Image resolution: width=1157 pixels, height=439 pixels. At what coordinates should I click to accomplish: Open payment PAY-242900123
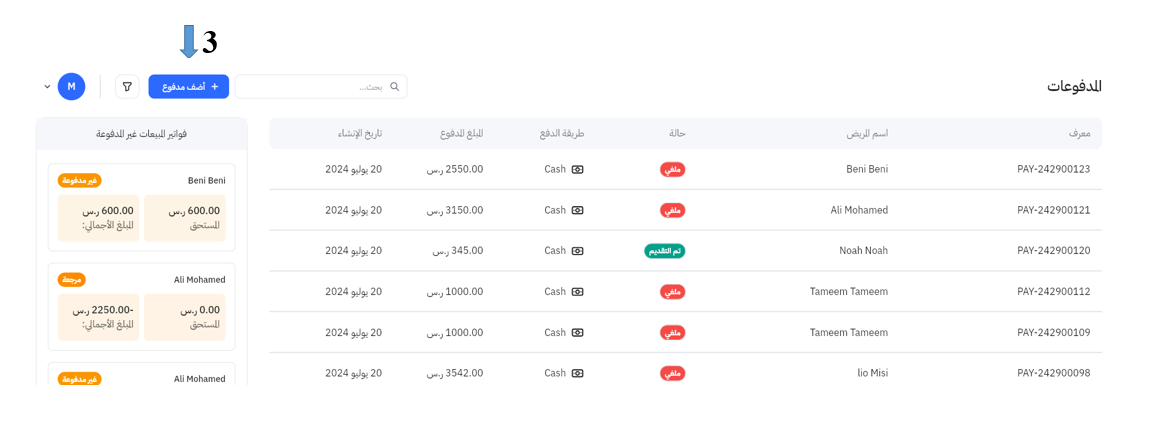pos(1053,170)
